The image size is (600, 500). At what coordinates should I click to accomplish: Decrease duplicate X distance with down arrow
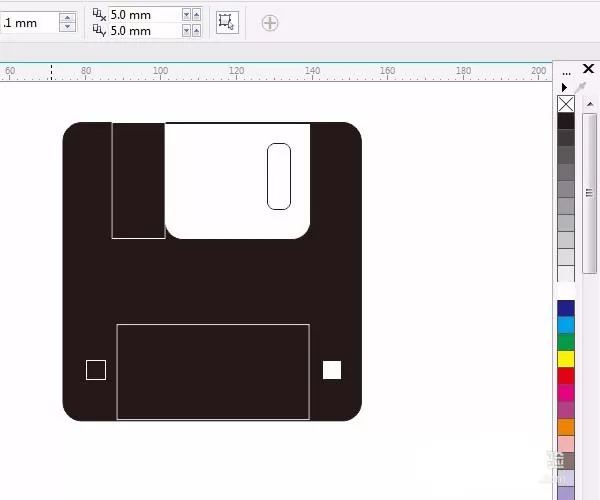[186, 15]
